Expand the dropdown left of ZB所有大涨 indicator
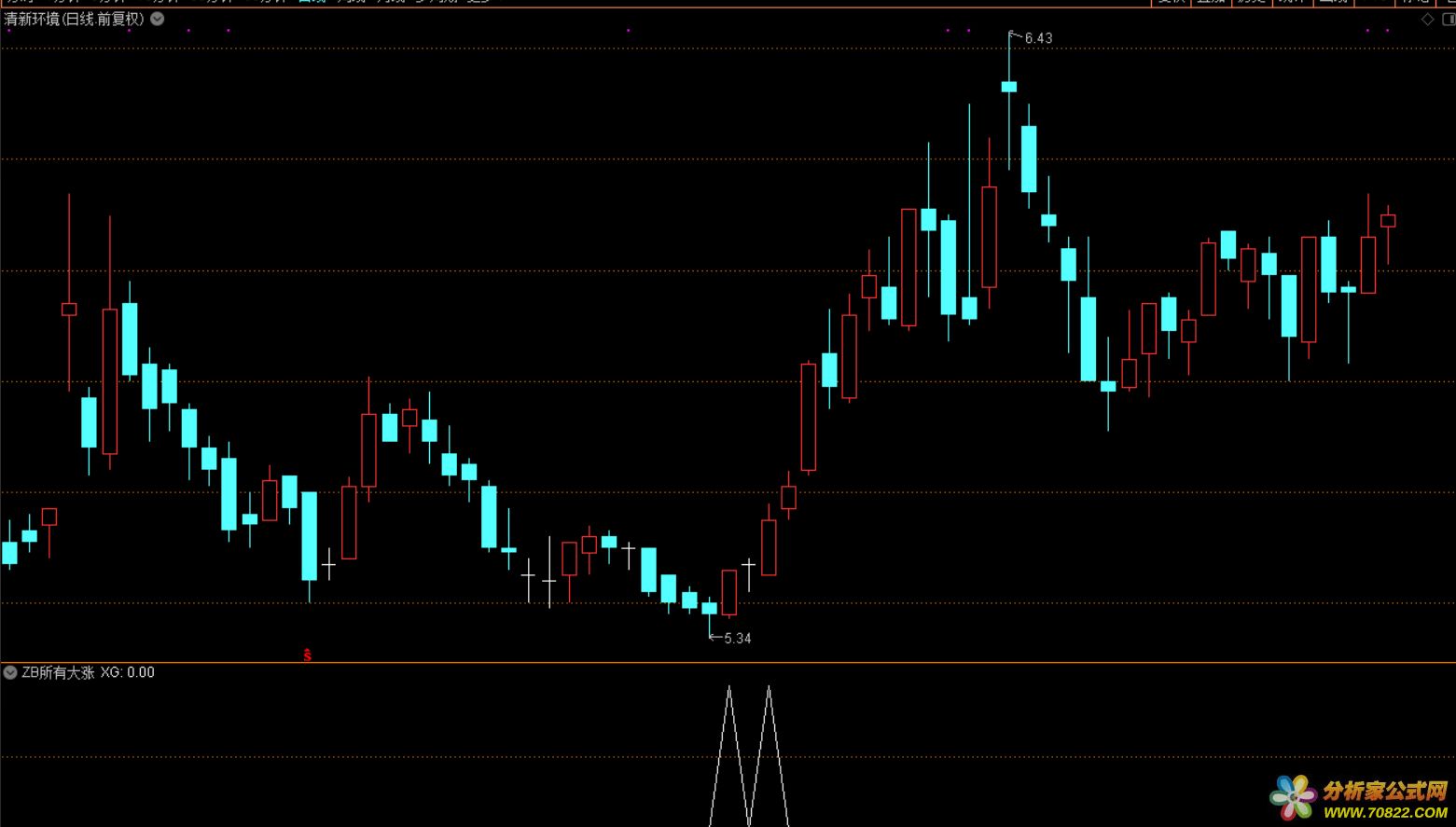Image resolution: width=1456 pixels, height=827 pixels. [x=10, y=672]
